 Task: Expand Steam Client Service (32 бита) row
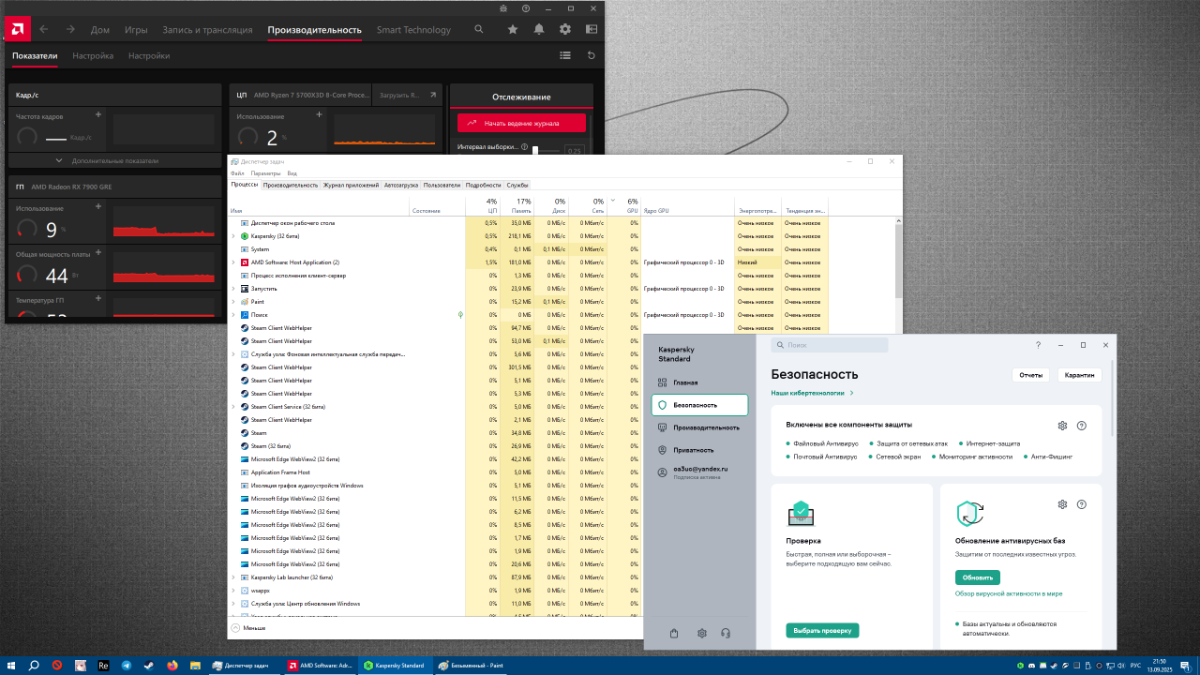(x=234, y=407)
